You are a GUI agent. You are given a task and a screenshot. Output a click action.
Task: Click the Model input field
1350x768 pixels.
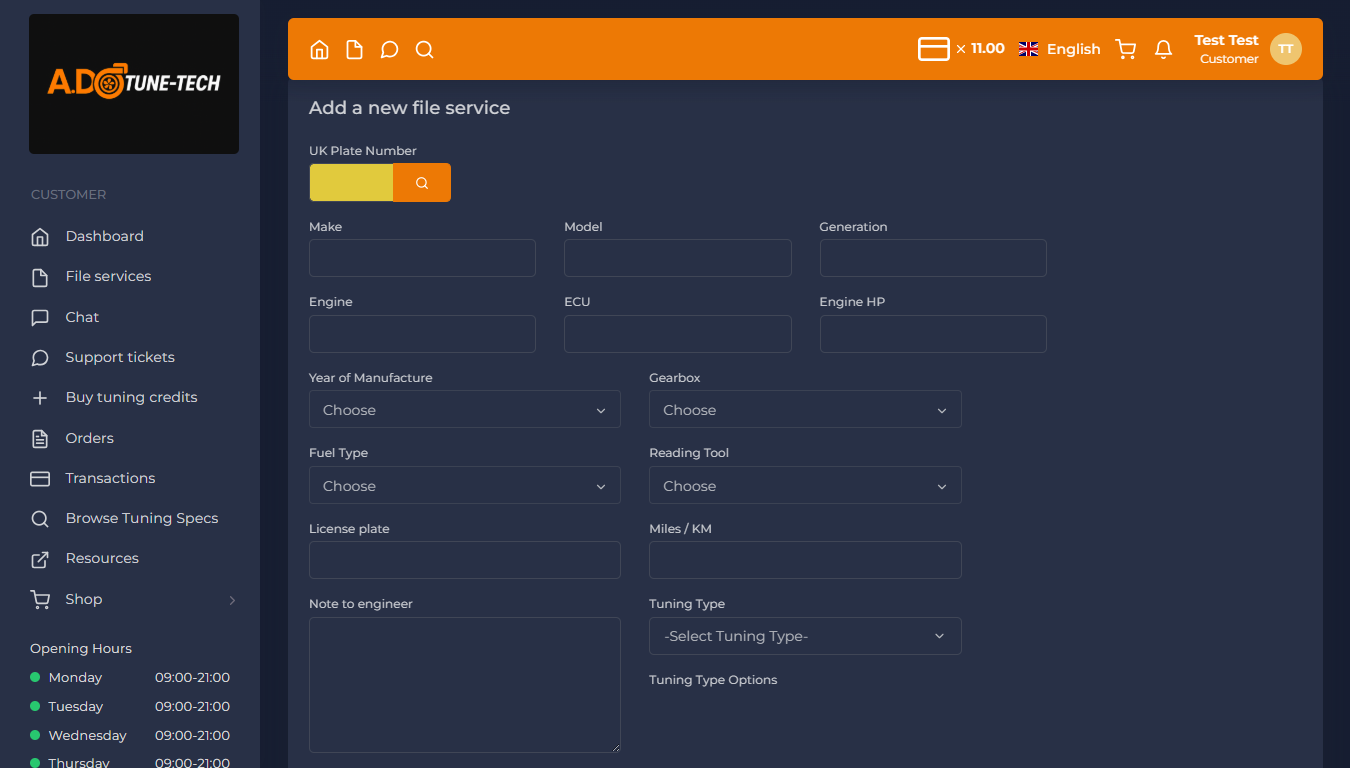click(x=678, y=258)
